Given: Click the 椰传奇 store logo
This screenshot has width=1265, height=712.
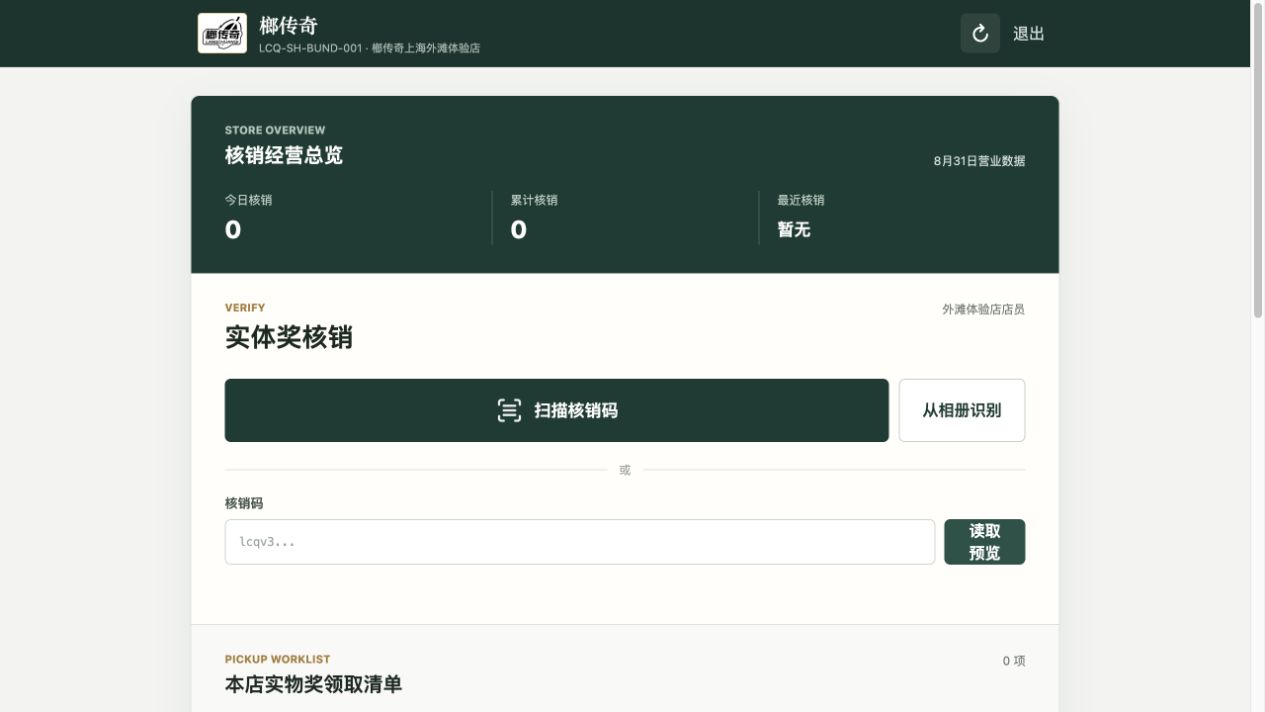Looking at the screenshot, I should [222, 33].
